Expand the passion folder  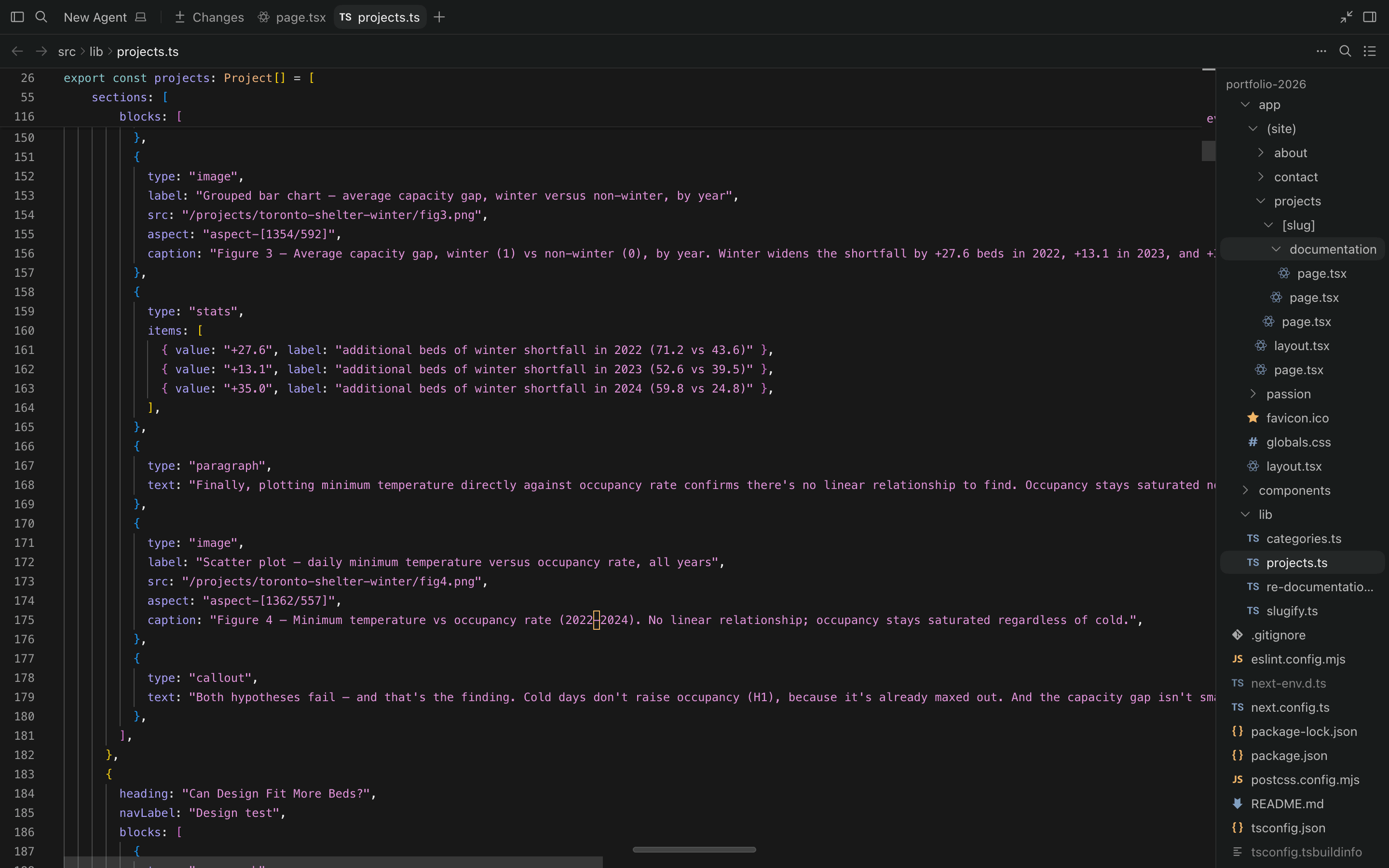click(x=1253, y=394)
